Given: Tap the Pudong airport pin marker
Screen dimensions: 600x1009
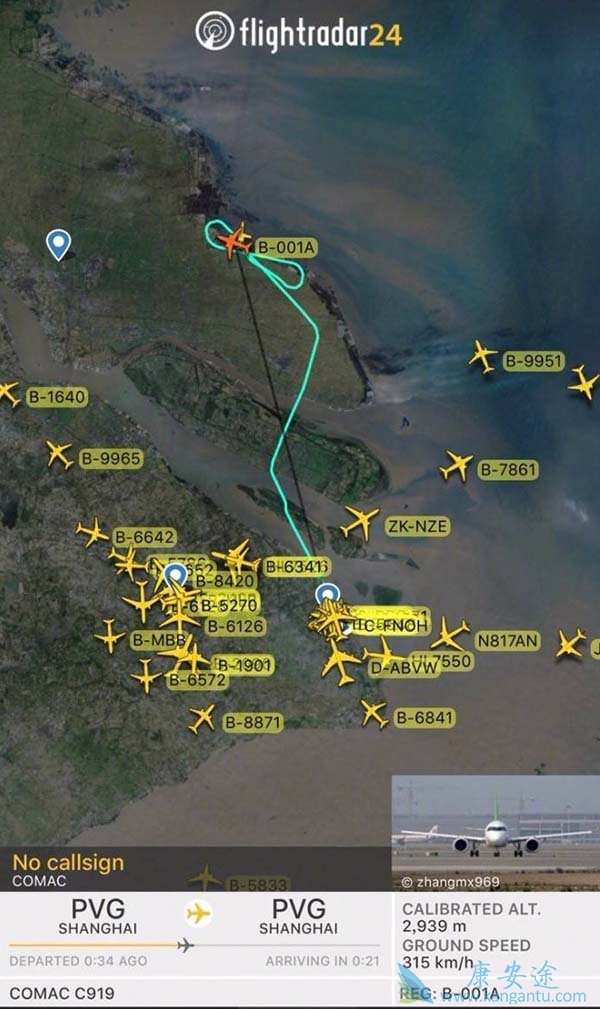Looking at the screenshot, I should (328, 595).
